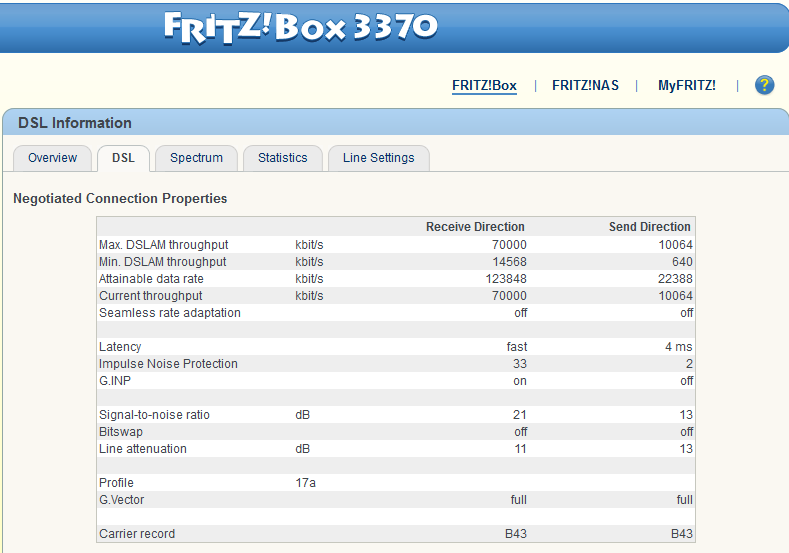Open the MyFRITZ! link
This screenshot has height=553, width=789.
click(x=686, y=86)
